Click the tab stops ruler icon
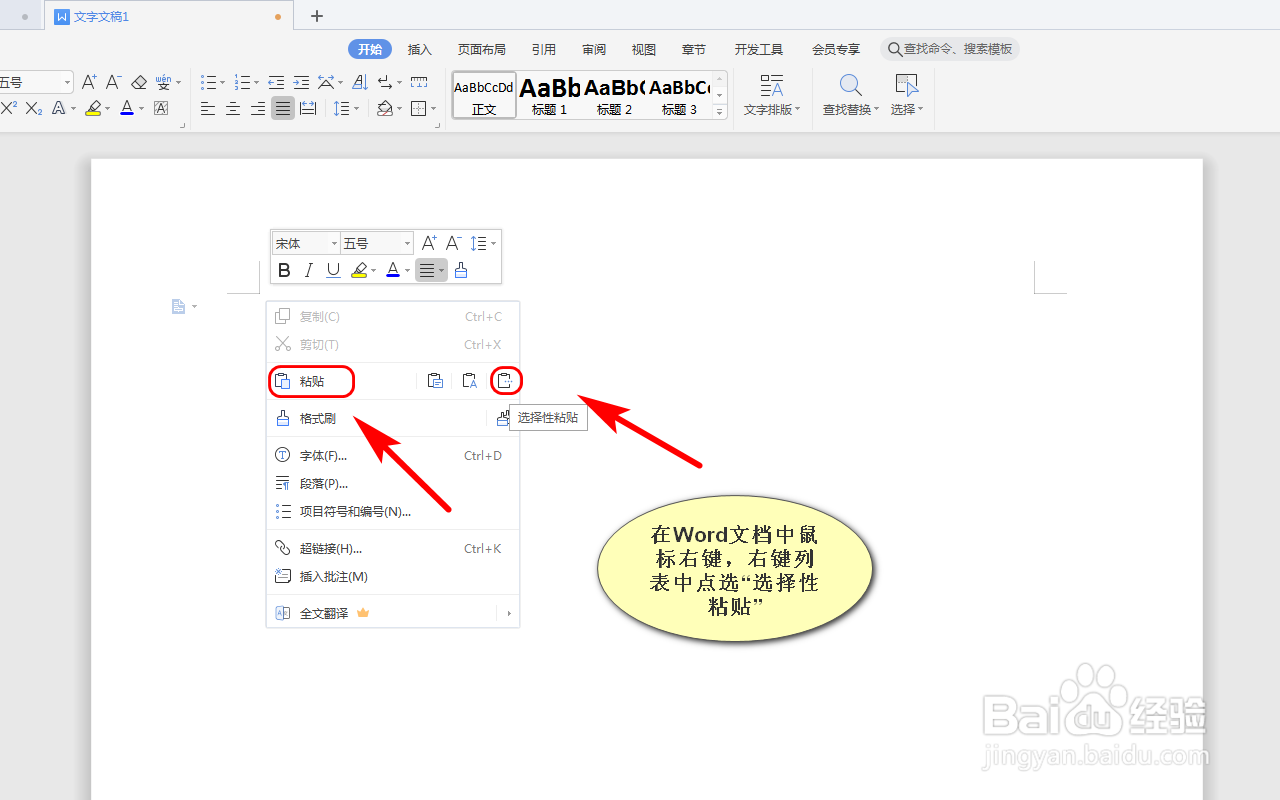1280x800 pixels. (x=419, y=82)
